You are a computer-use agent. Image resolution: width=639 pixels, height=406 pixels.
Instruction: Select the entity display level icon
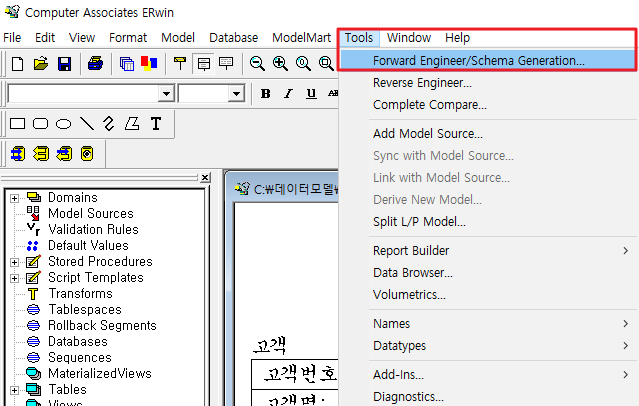point(180,64)
